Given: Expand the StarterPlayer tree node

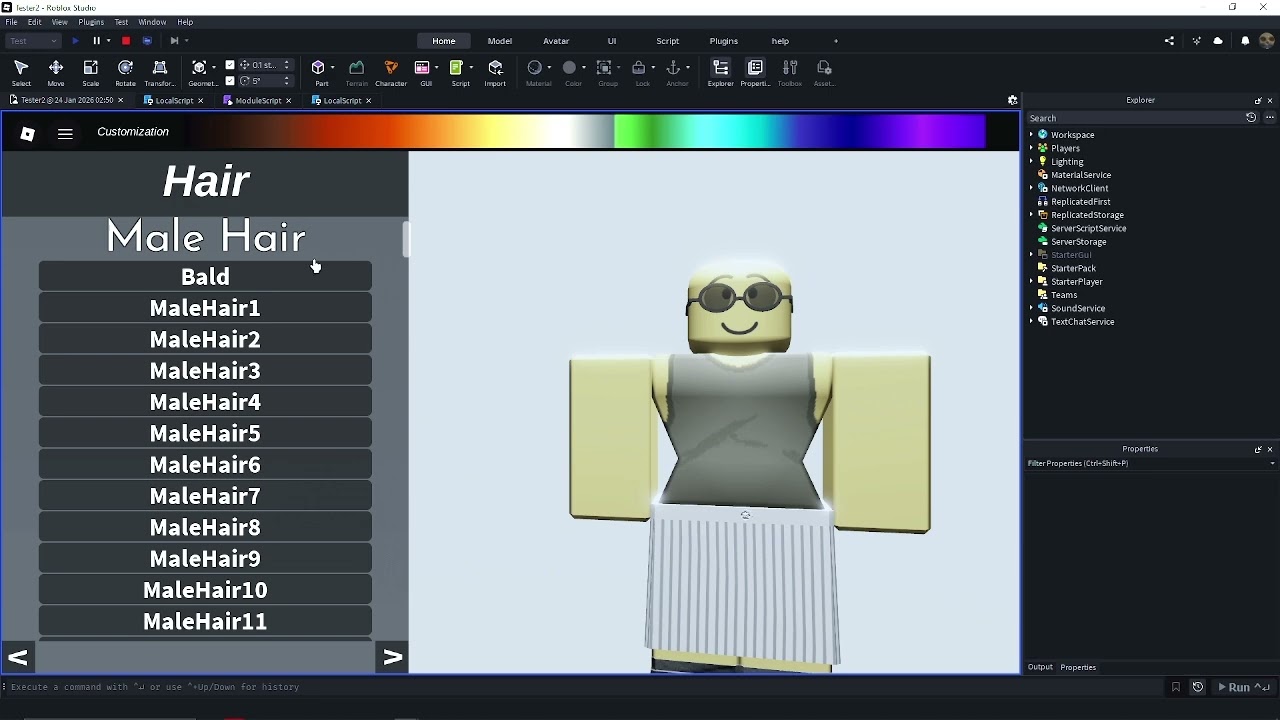Looking at the screenshot, I should click(x=1031, y=282).
